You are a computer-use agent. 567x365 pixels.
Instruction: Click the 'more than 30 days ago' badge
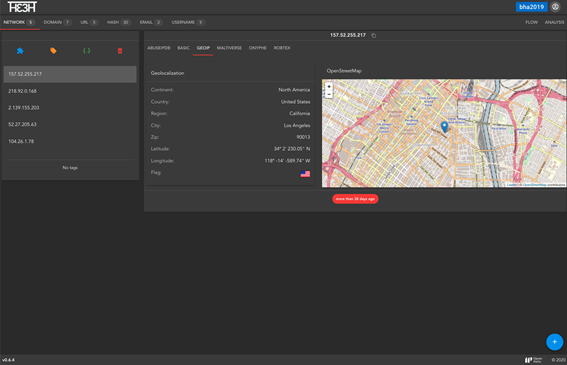pyautogui.click(x=355, y=199)
